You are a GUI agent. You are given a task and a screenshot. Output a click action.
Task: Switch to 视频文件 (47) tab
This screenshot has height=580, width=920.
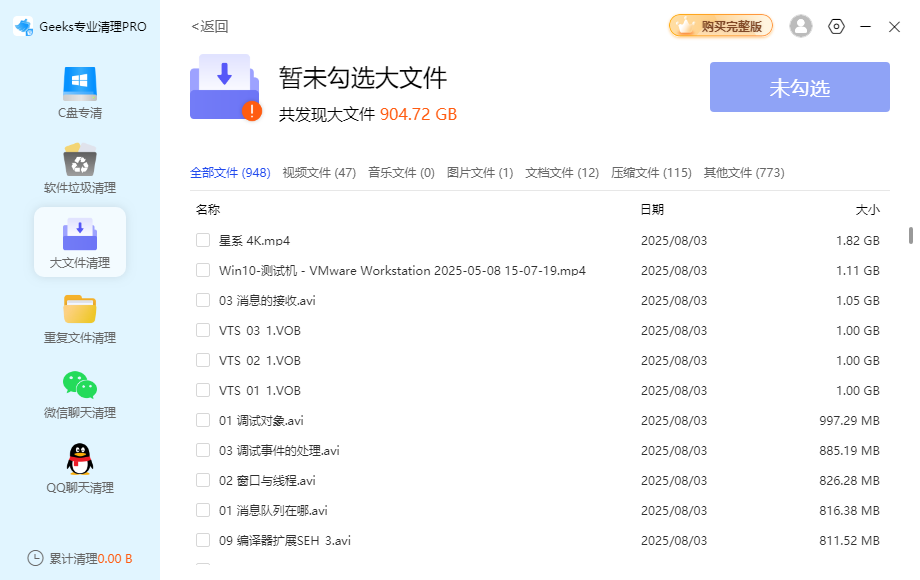point(319,172)
